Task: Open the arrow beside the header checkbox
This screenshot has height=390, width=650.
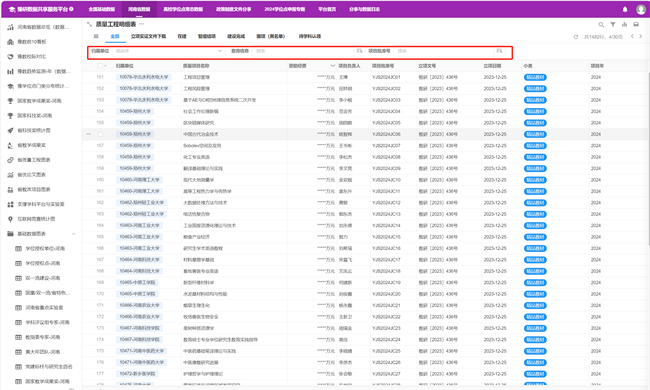Action: pyautogui.click(x=105, y=66)
